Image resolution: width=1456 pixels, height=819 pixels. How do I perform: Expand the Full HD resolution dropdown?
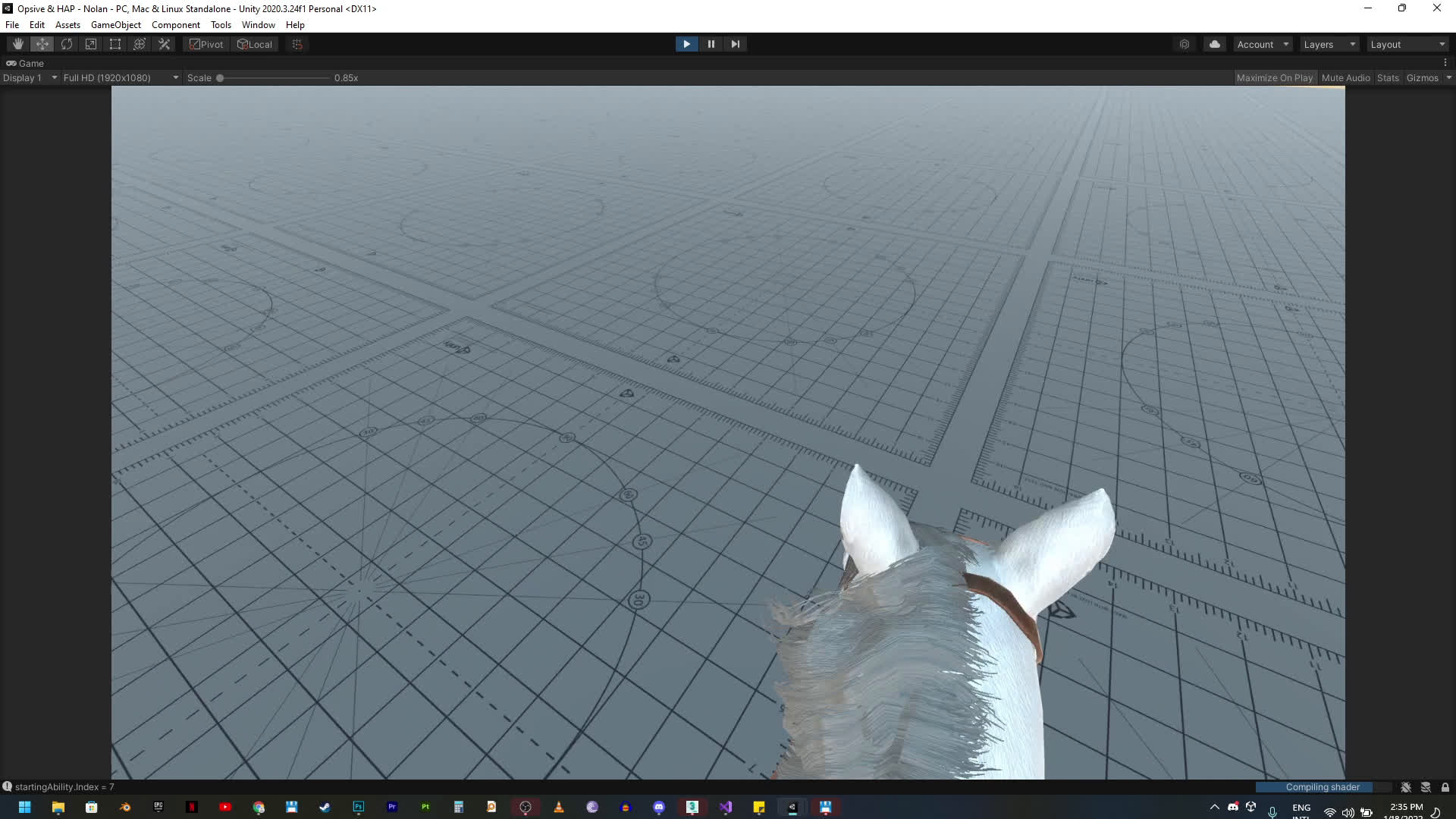point(121,77)
